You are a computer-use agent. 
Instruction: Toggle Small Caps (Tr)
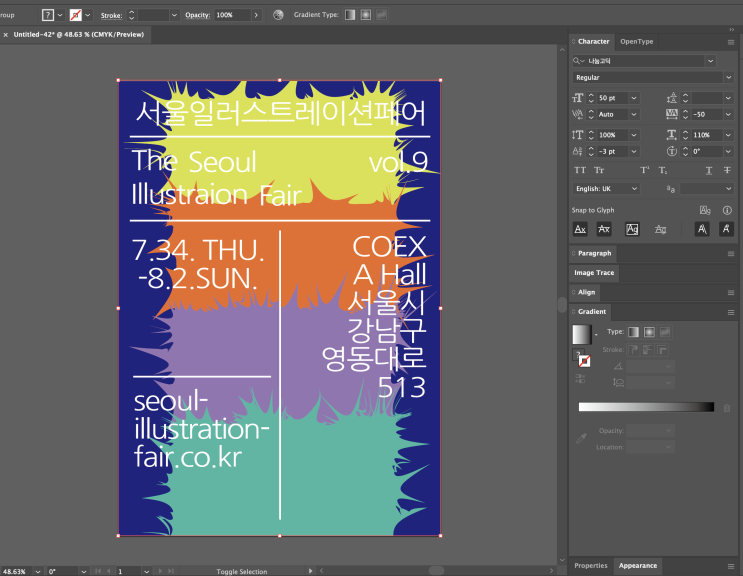coord(599,170)
